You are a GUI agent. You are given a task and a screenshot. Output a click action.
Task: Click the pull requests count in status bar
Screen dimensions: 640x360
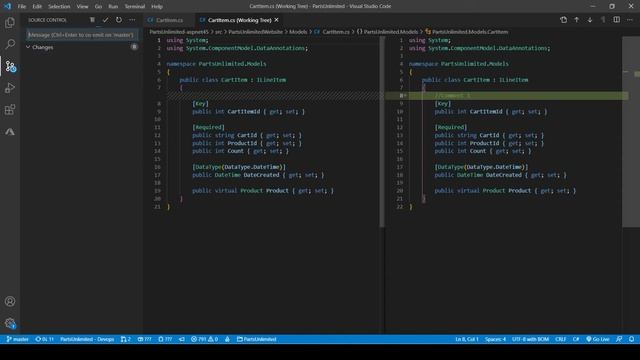(126, 339)
